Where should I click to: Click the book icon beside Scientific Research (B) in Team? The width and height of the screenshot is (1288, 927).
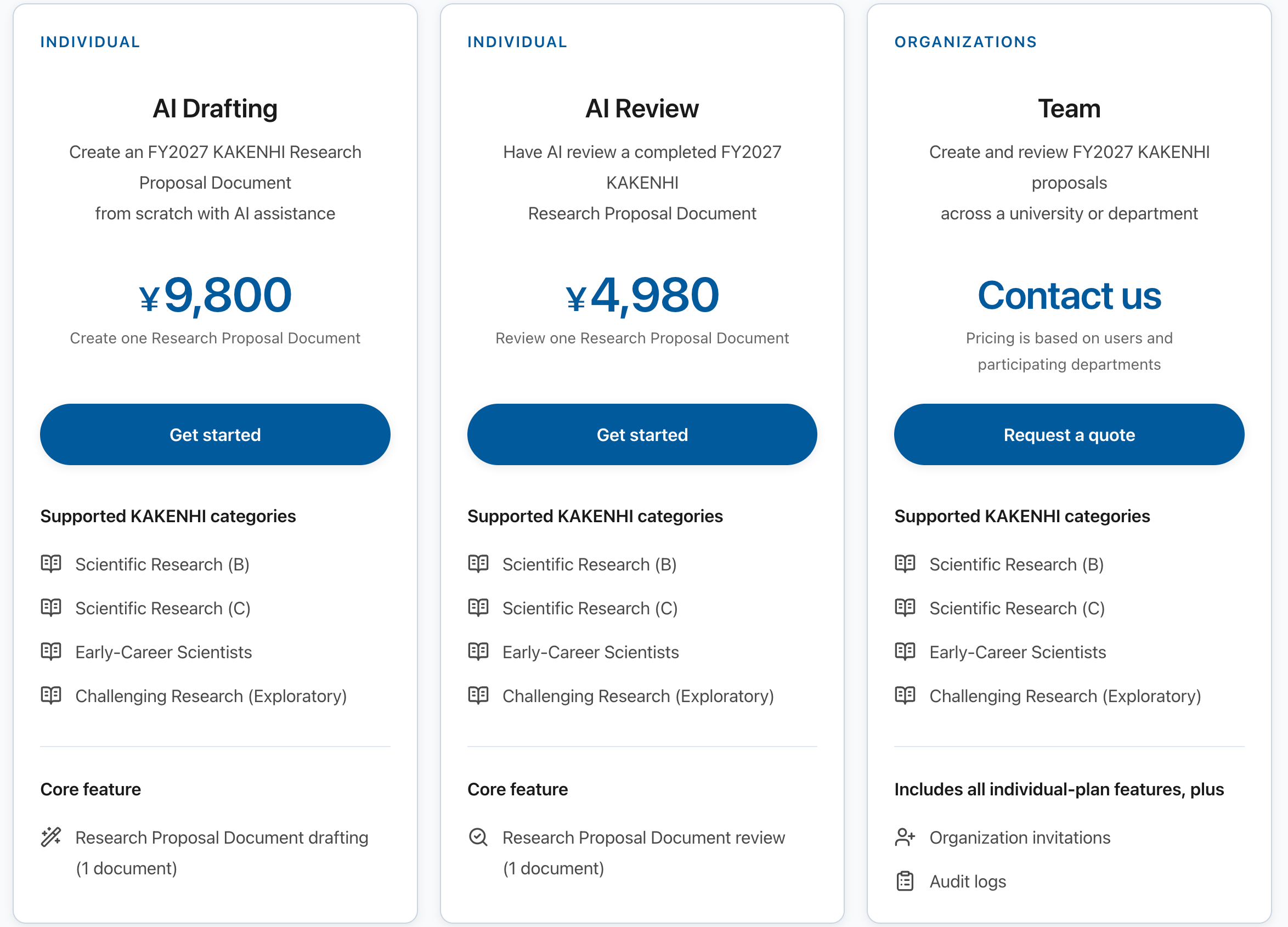(905, 563)
